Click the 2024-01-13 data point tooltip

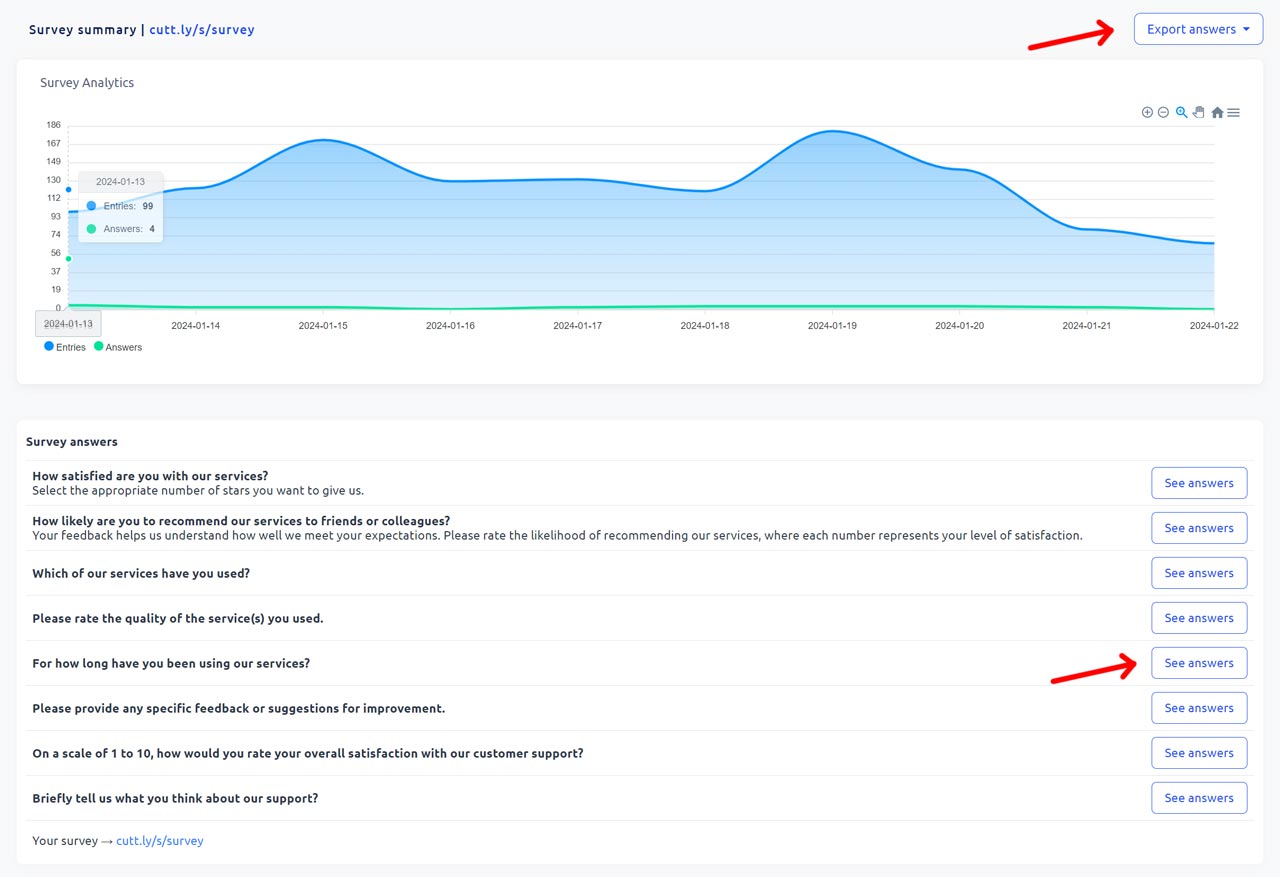120,206
